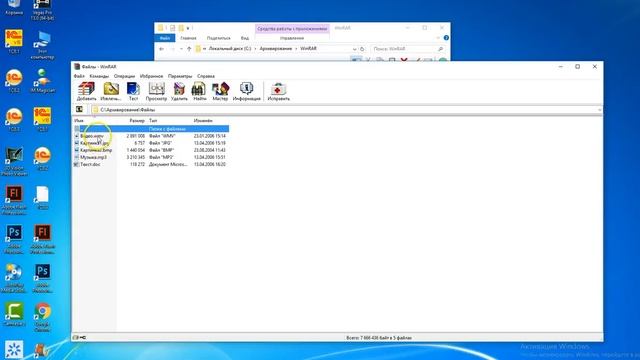
Task: Open the Google Chrome desktop shortcut
Action: [x=42, y=317]
